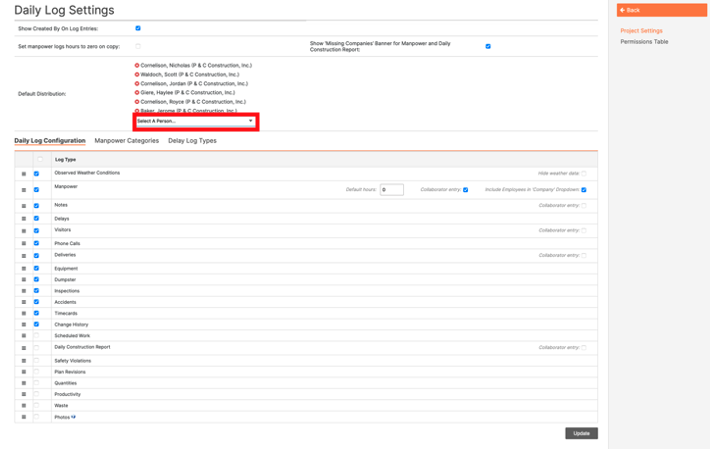Uncheck Show Created By On Log Entries

pos(138,29)
